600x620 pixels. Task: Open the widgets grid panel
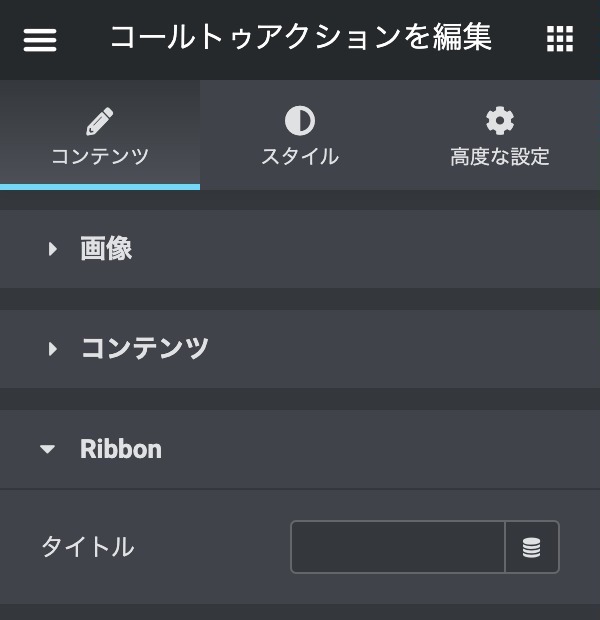(x=560, y=40)
